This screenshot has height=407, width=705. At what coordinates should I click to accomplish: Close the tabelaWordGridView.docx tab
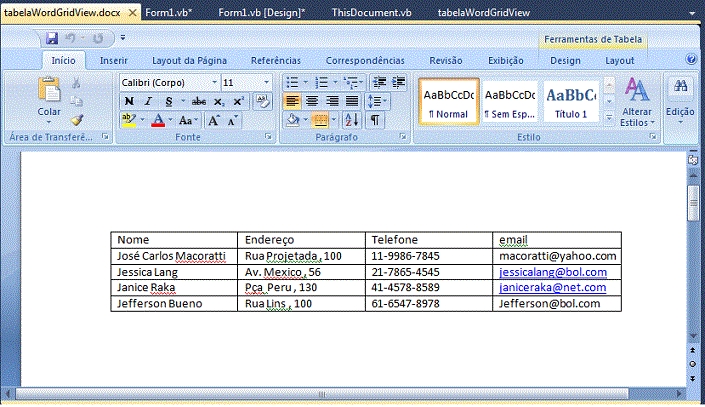pyautogui.click(x=133, y=13)
